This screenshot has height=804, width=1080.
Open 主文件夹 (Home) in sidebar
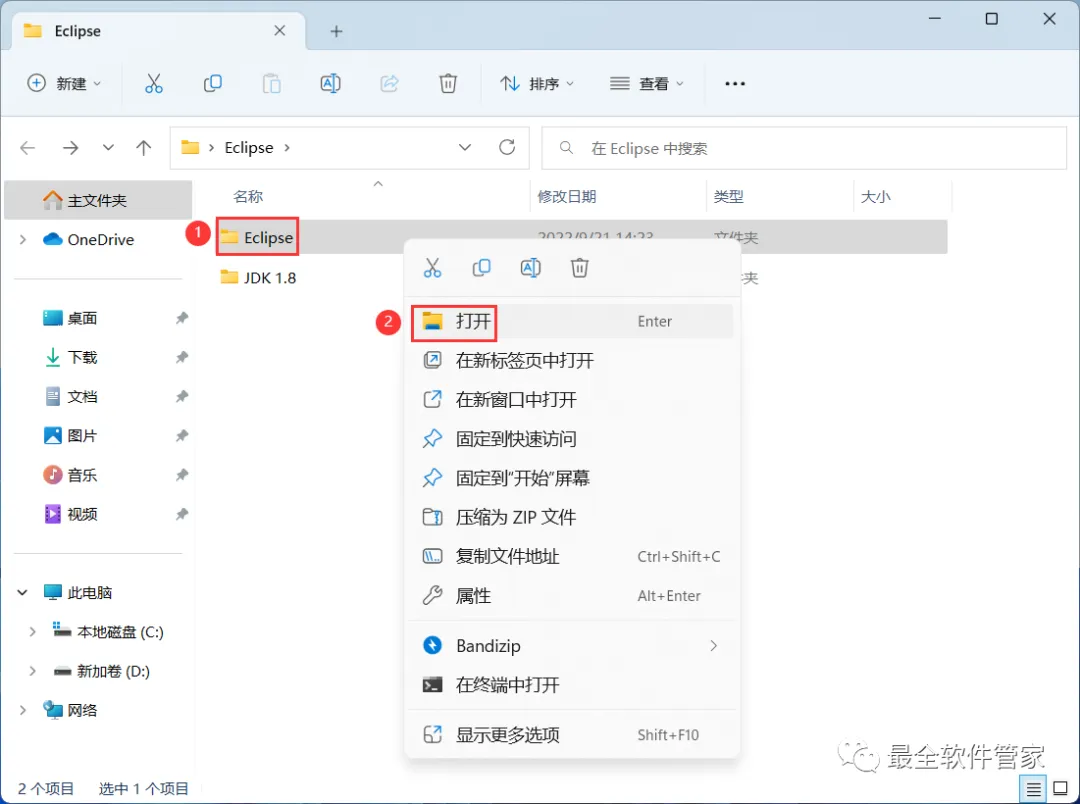tap(98, 200)
